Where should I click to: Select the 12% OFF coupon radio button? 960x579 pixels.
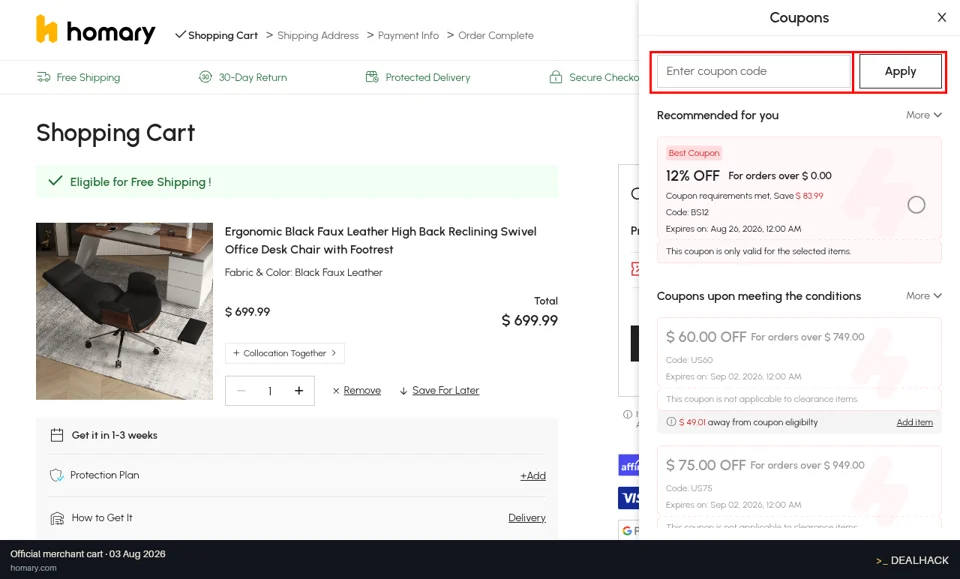pyautogui.click(x=916, y=204)
